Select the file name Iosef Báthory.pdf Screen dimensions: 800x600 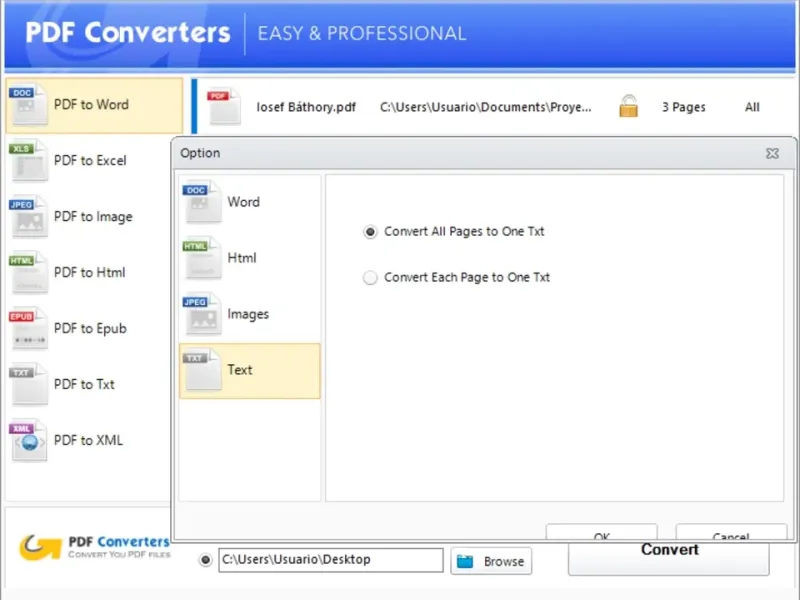[x=306, y=107]
